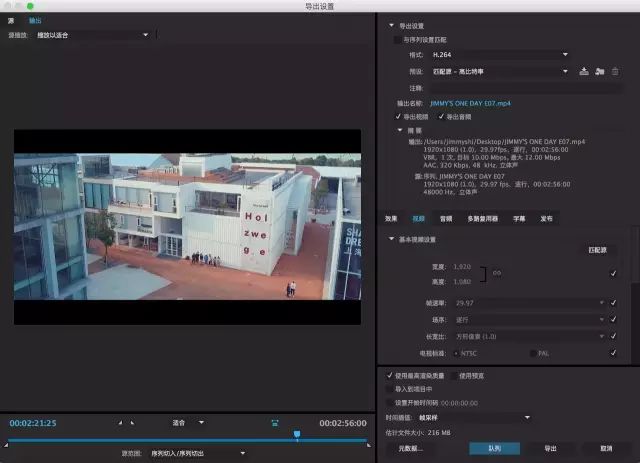Click the save preset icon
640x463 pixels.
tap(584, 71)
